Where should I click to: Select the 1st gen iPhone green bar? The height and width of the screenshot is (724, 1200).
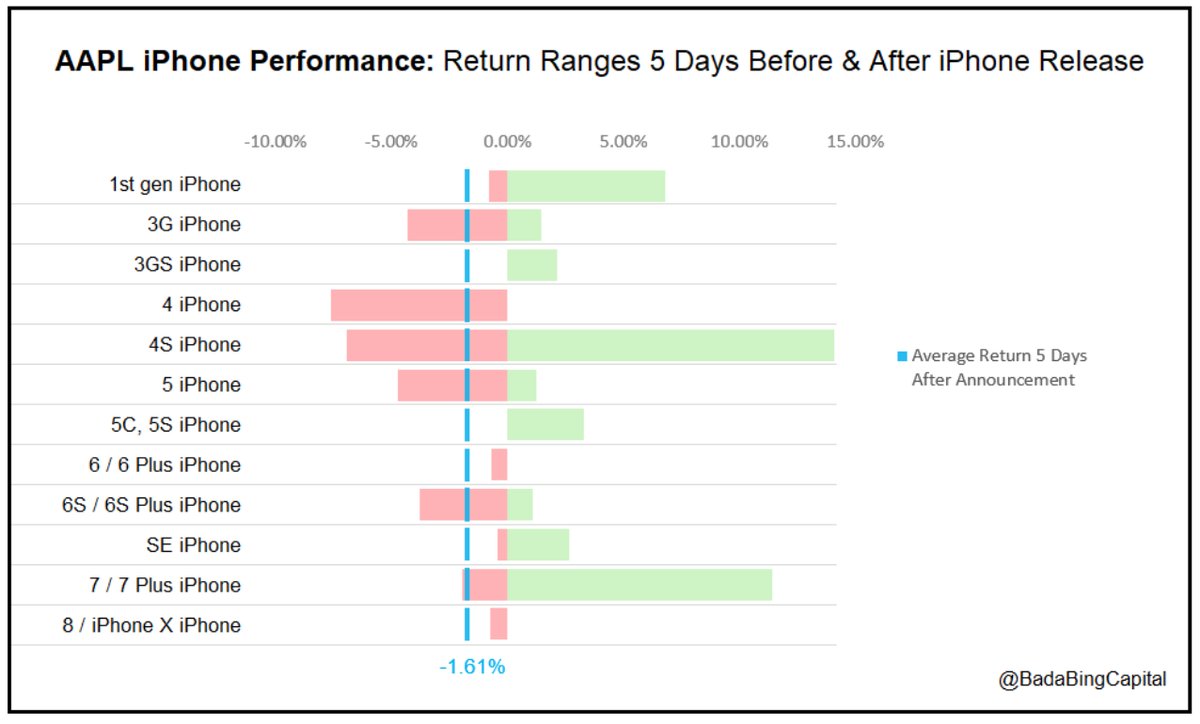pyautogui.click(x=586, y=186)
